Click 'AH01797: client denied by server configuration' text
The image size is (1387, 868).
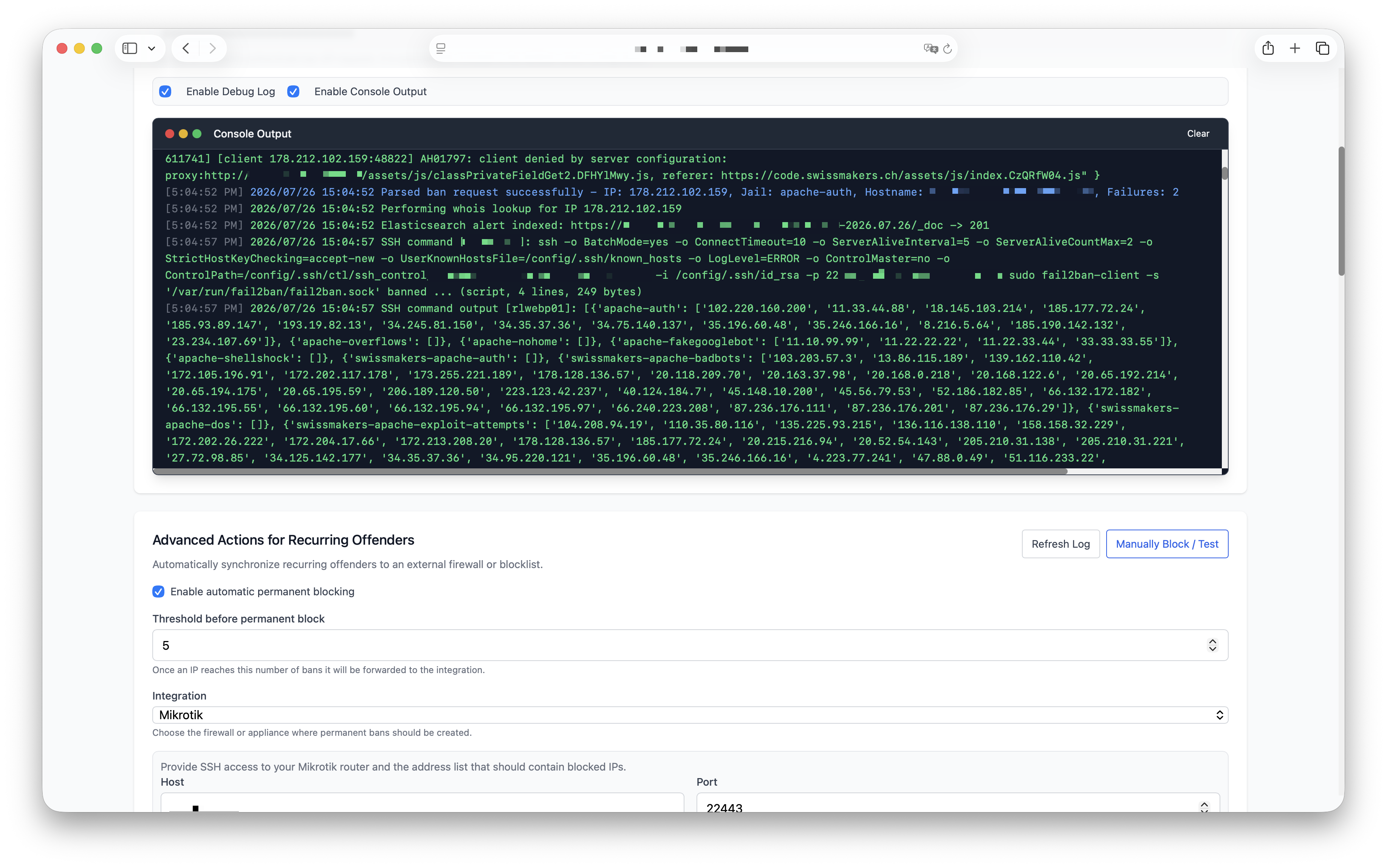(x=573, y=158)
